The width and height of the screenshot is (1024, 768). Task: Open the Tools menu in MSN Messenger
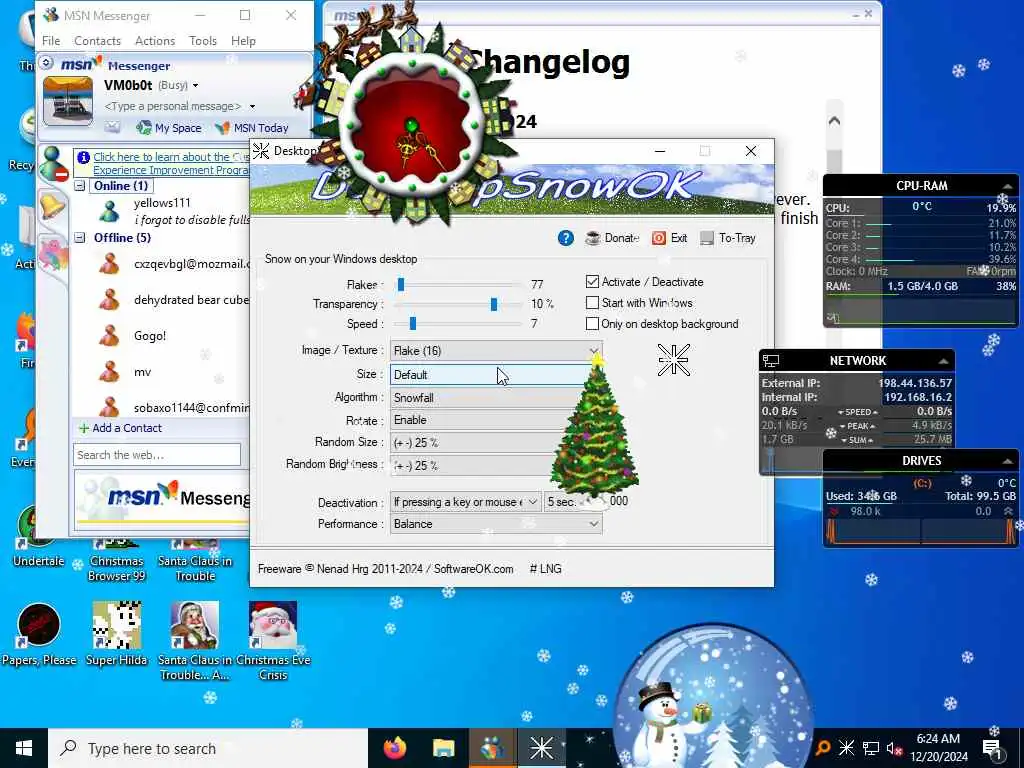pyautogui.click(x=203, y=40)
